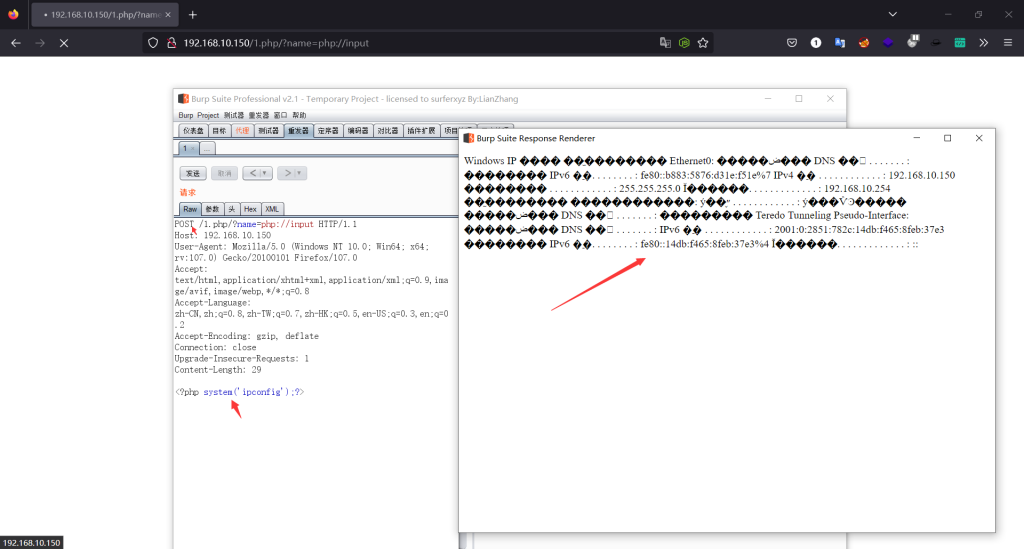Switch to the 参数 (Params) request tab
Viewport: 1024px width, 549px height.
tap(212, 209)
